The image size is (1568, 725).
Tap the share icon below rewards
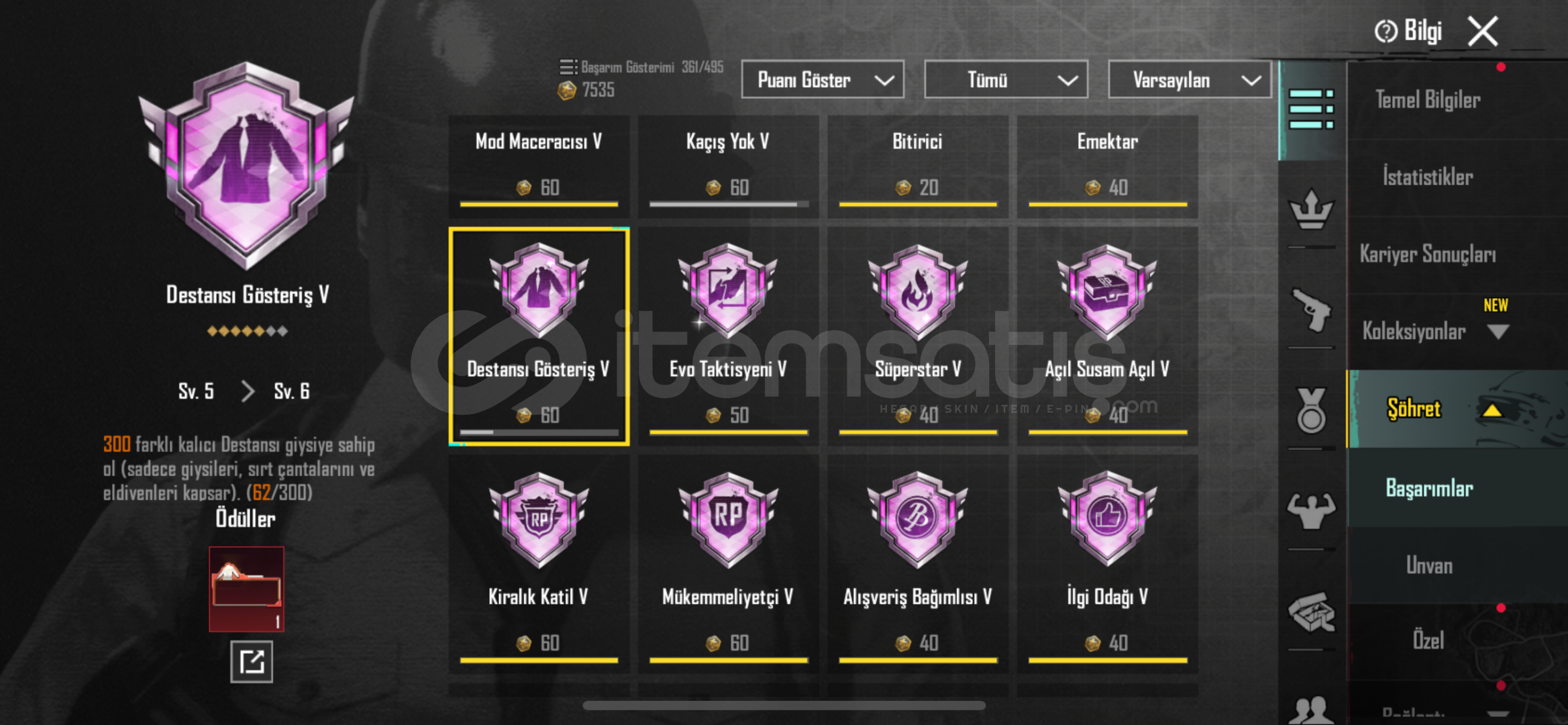(x=252, y=662)
